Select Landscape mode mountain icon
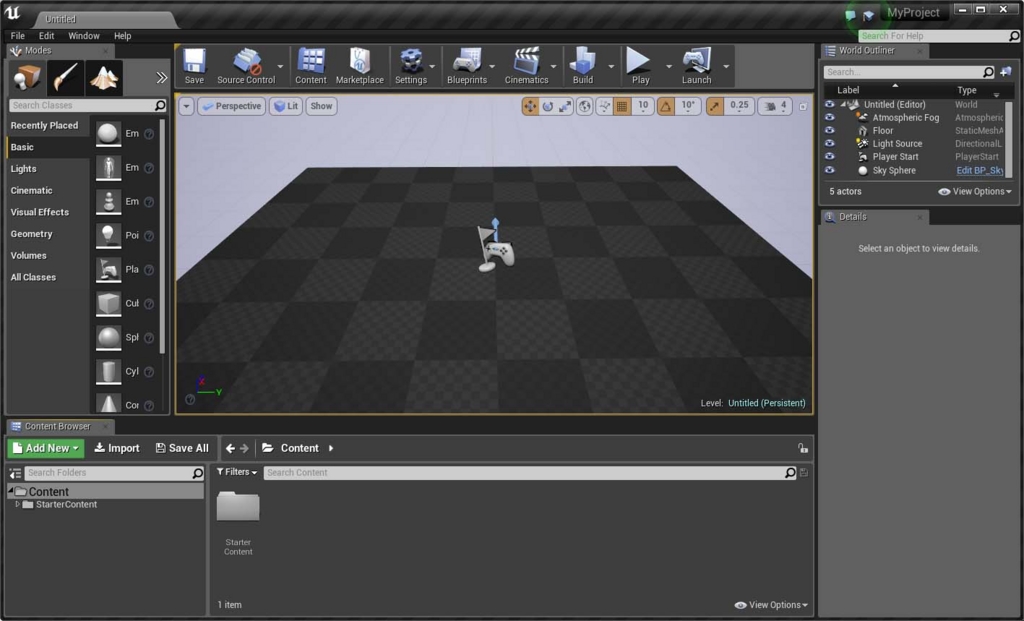This screenshot has width=1024, height=621. tap(104, 78)
